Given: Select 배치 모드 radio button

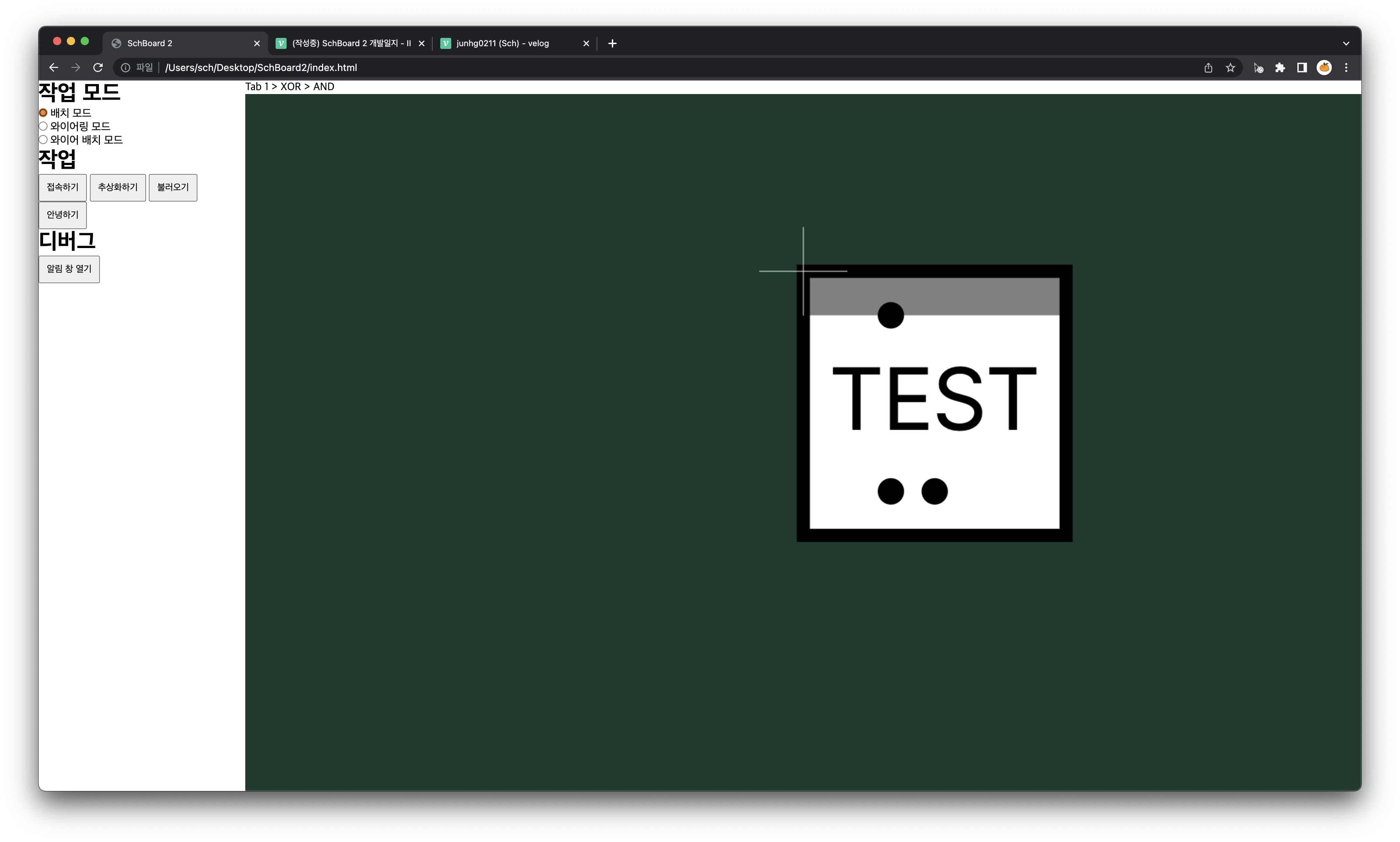Looking at the screenshot, I should (x=43, y=113).
